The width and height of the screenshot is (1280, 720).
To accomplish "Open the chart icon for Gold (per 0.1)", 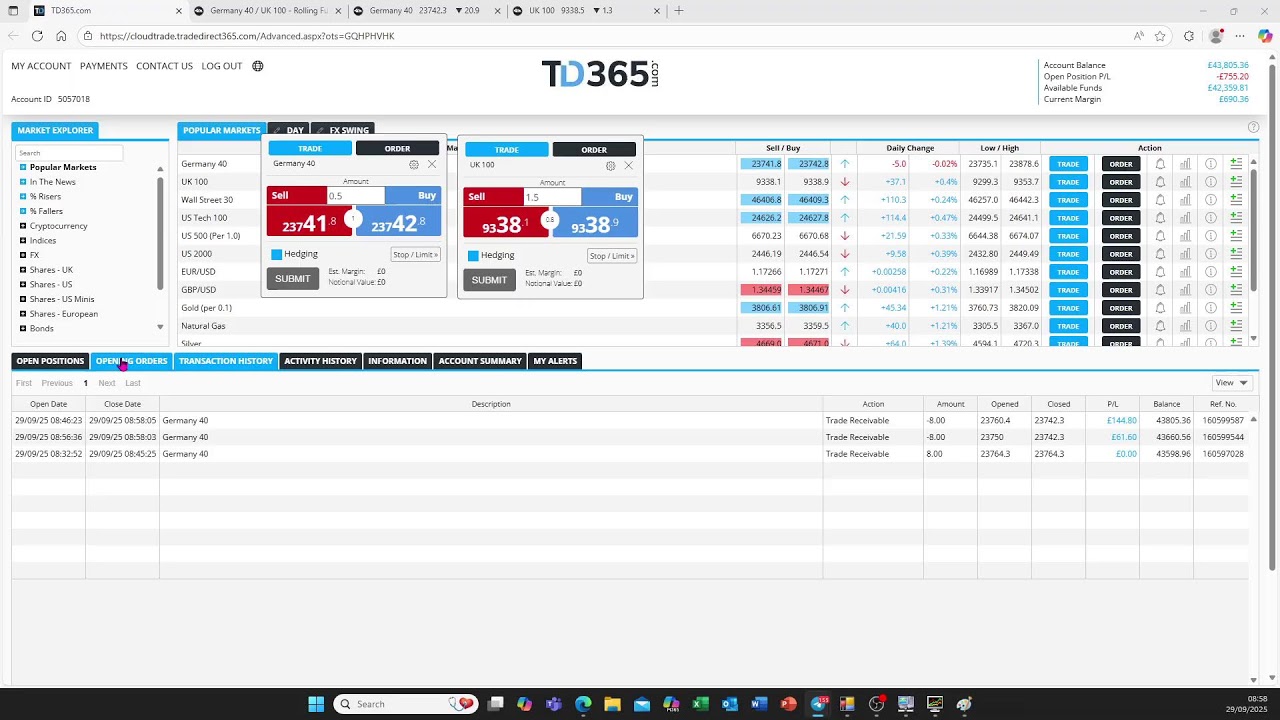I will pos(1185,308).
